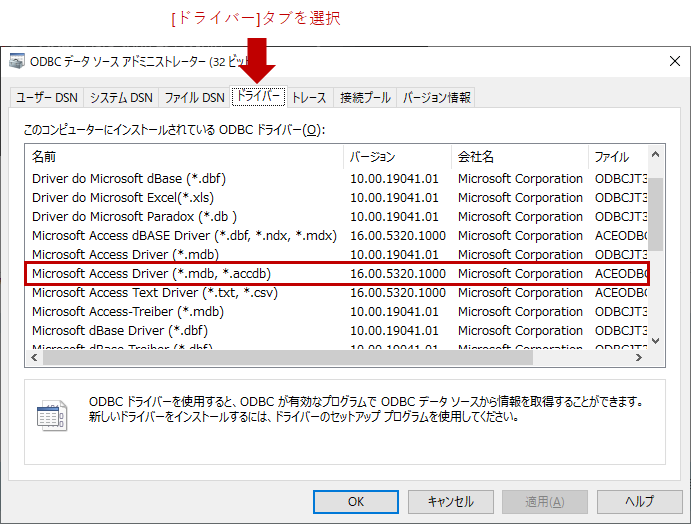Close the ODBC administrator dialog
The image size is (691, 524).
(x=675, y=61)
